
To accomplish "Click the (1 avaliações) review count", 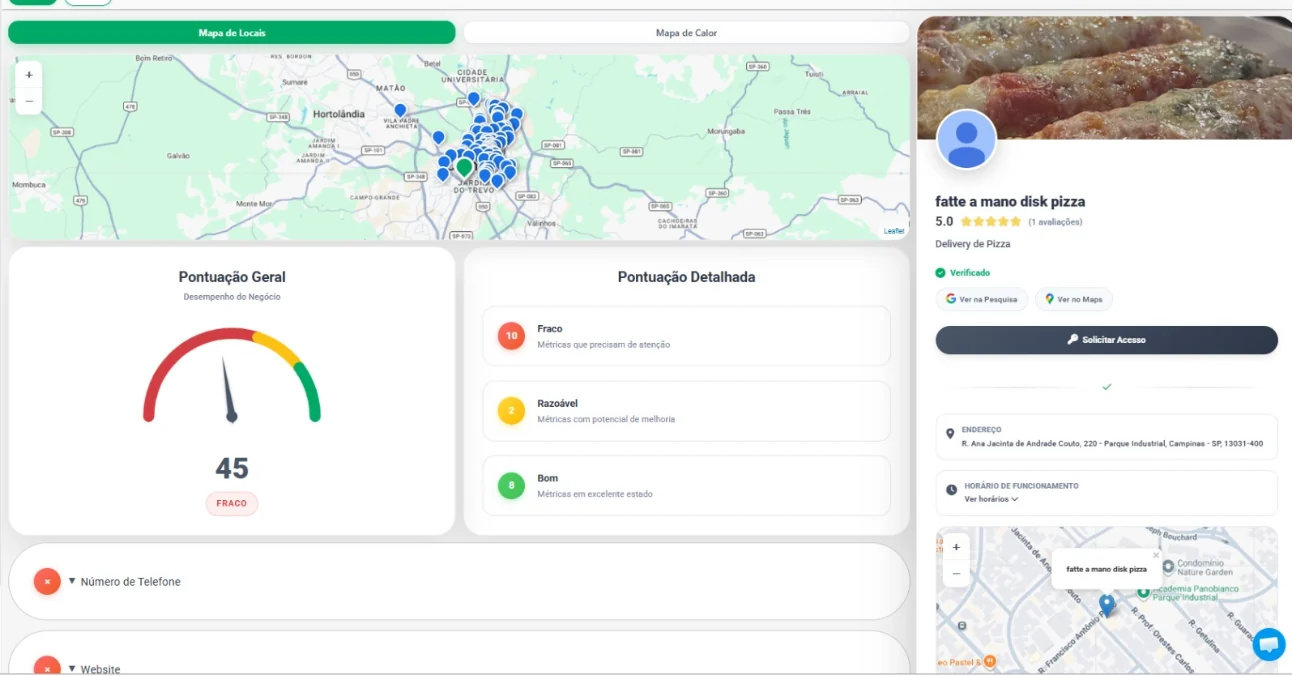I will click(1055, 222).
